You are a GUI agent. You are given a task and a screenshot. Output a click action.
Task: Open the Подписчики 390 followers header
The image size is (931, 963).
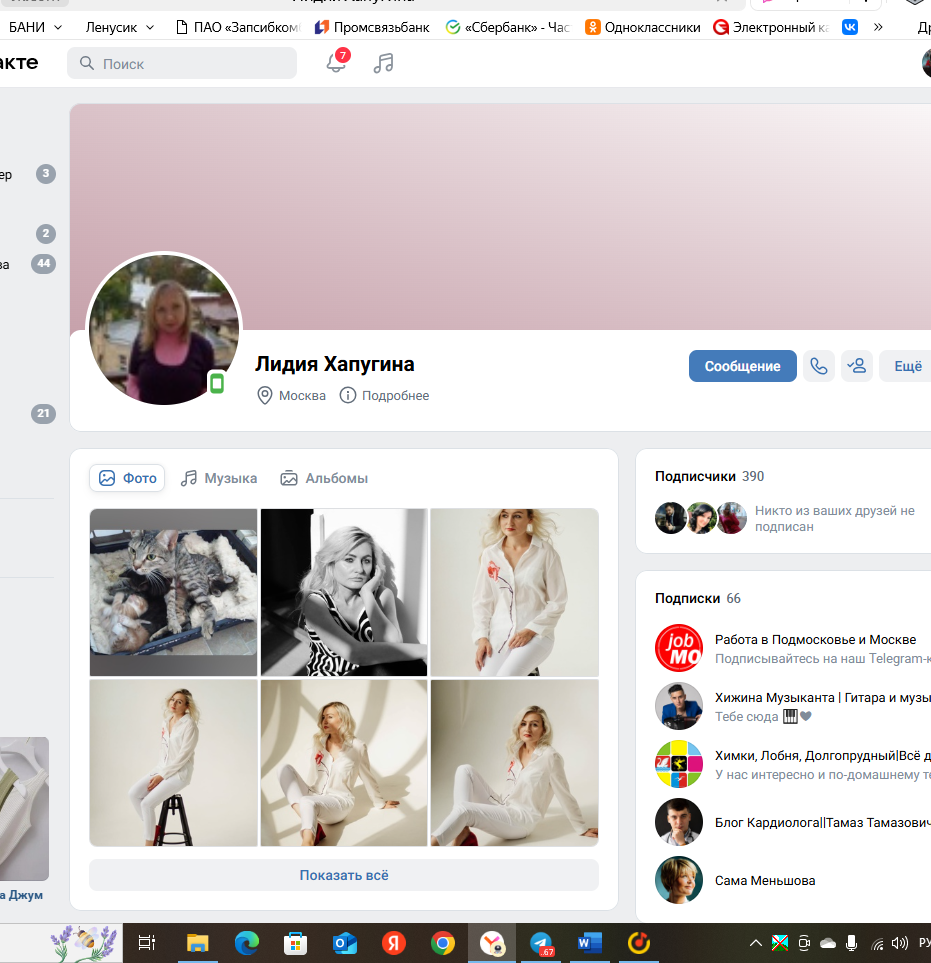click(709, 477)
